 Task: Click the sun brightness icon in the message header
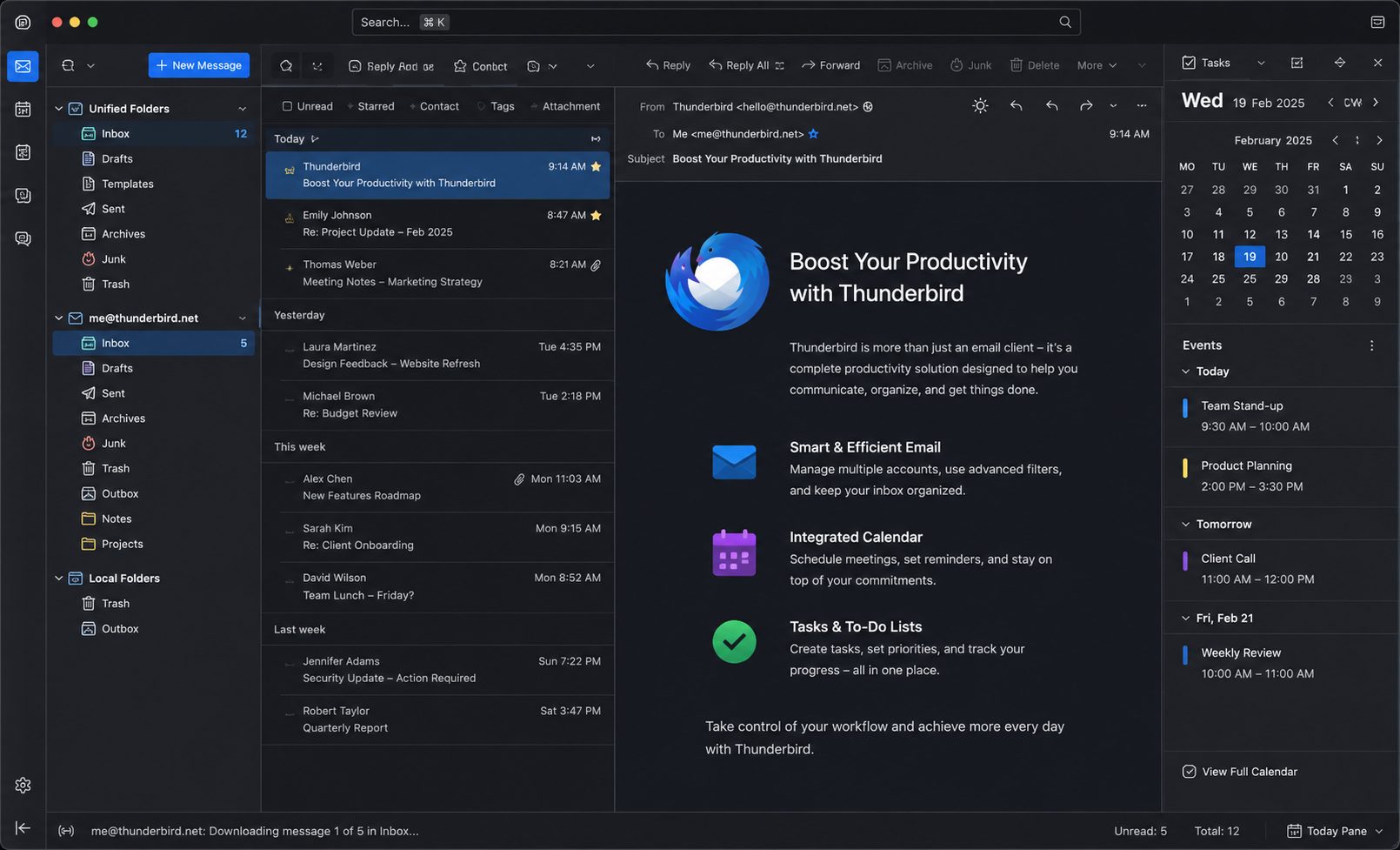click(x=980, y=106)
